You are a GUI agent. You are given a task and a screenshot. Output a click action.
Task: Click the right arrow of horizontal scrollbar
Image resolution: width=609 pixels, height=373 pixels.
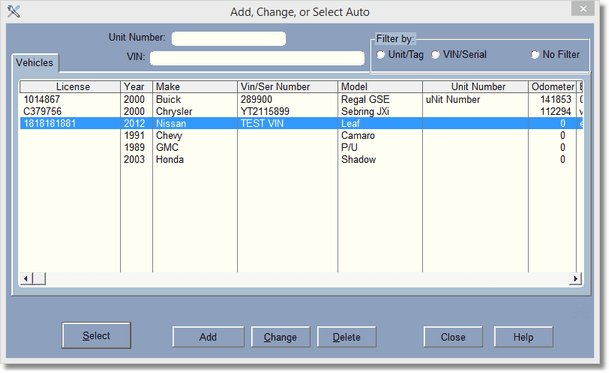[x=575, y=279]
